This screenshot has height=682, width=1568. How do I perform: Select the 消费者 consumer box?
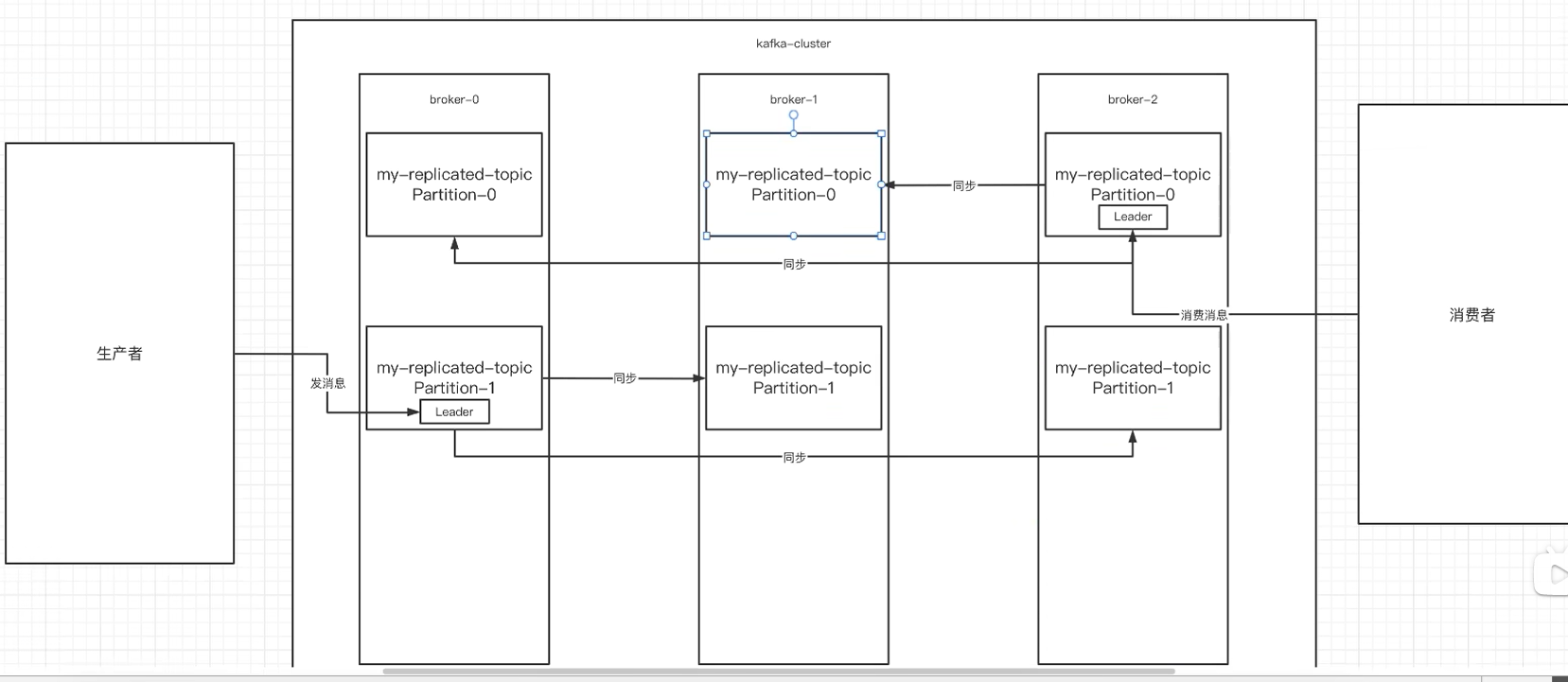coord(1463,314)
